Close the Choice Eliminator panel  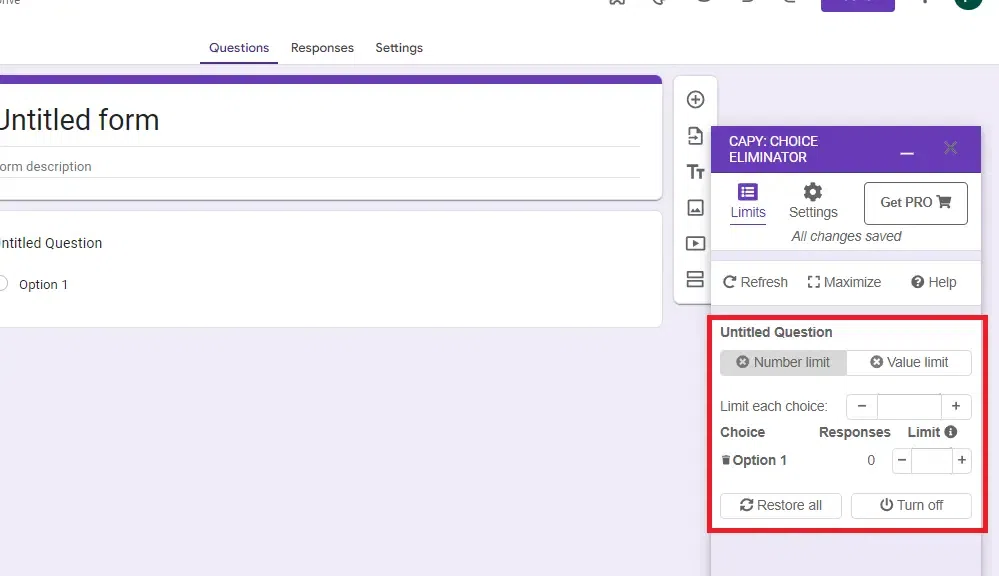(x=951, y=148)
